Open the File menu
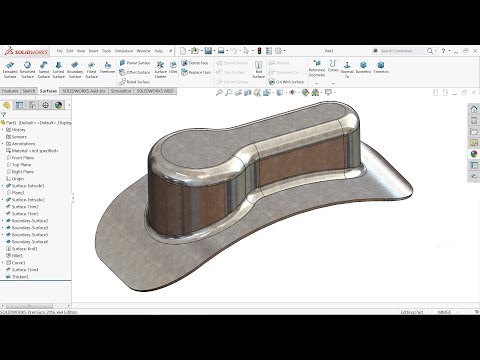The height and width of the screenshot is (360, 480). click(x=59, y=51)
